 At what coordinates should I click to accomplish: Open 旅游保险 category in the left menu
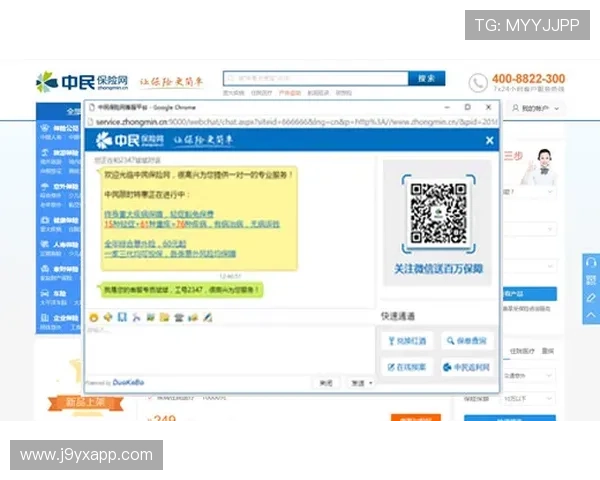66,153
